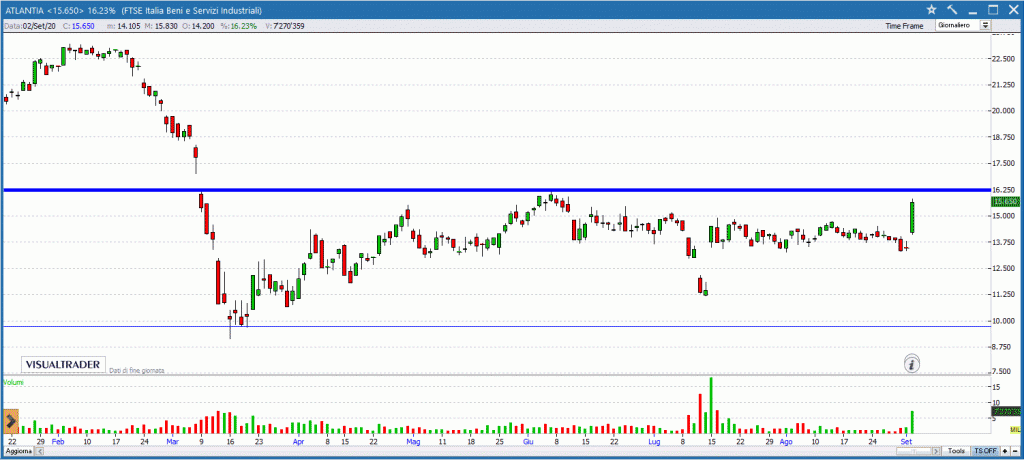This screenshot has height=460, width=1024.
Task: Click the current price tag on price axis
Action: (x=1006, y=201)
